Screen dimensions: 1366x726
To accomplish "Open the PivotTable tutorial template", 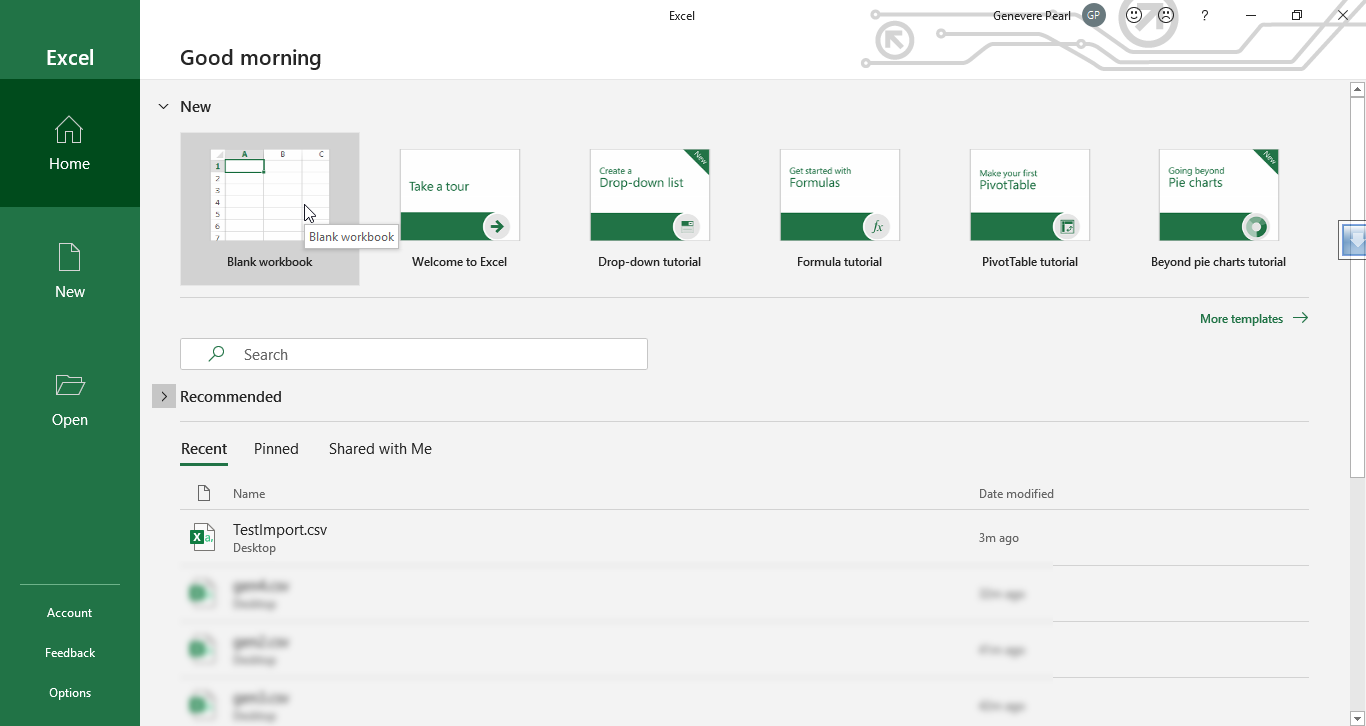I will [x=1030, y=209].
